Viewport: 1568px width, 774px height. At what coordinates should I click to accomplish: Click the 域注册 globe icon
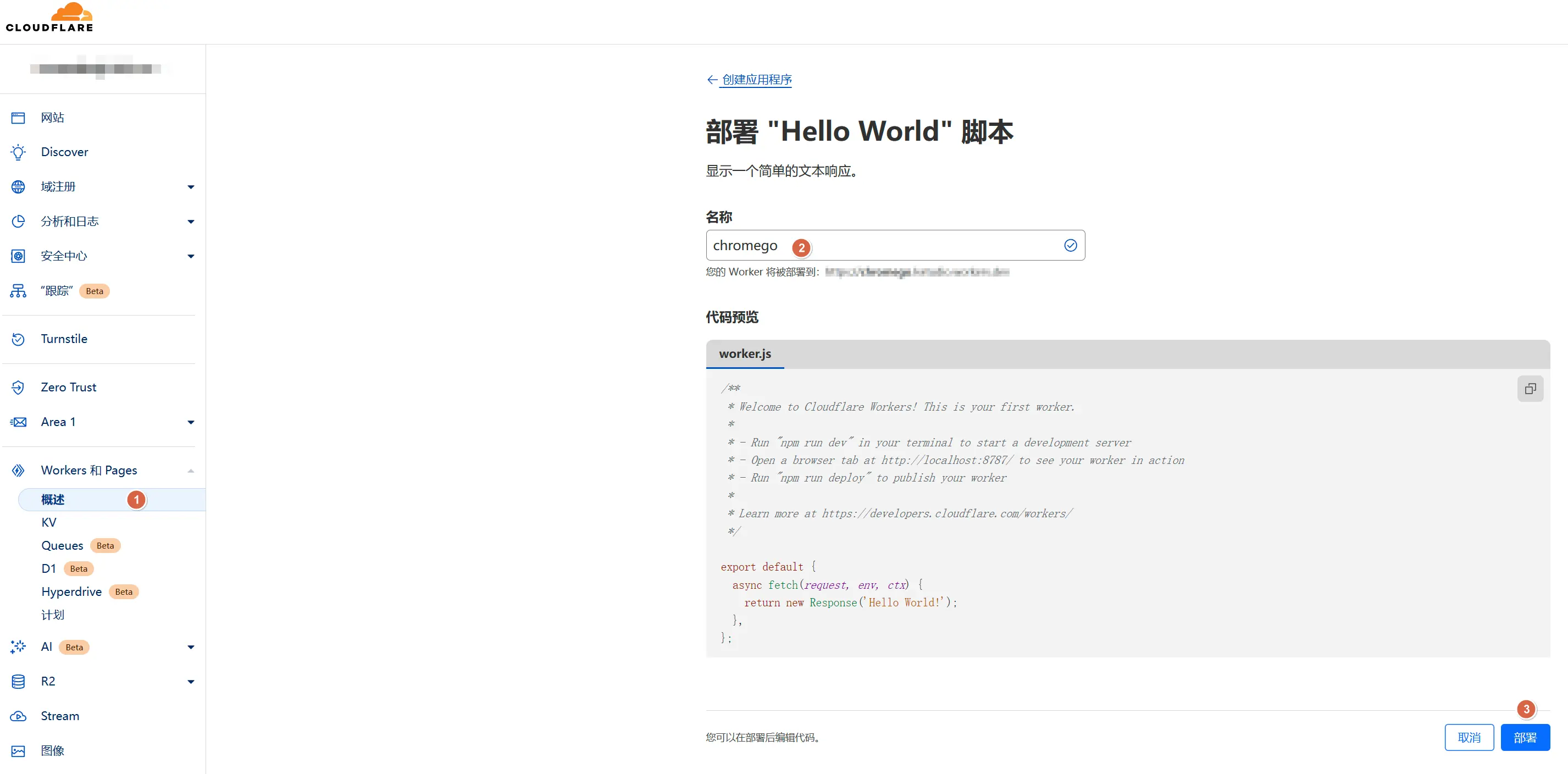pyautogui.click(x=18, y=187)
